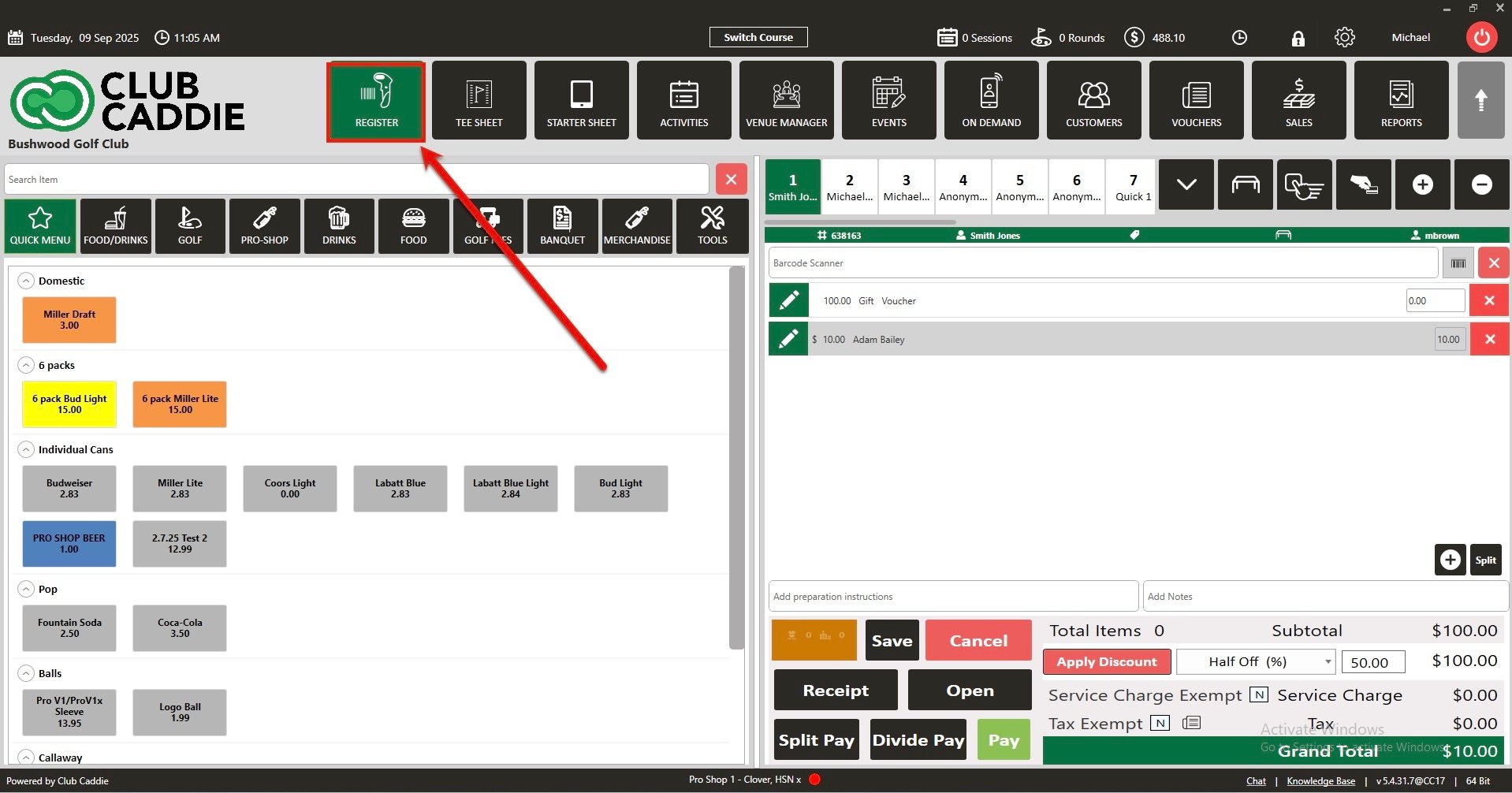Remove the Gift Voucher line item
Image resolution: width=1512 pixels, height=793 pixels.
click(x=1489, y=300)
